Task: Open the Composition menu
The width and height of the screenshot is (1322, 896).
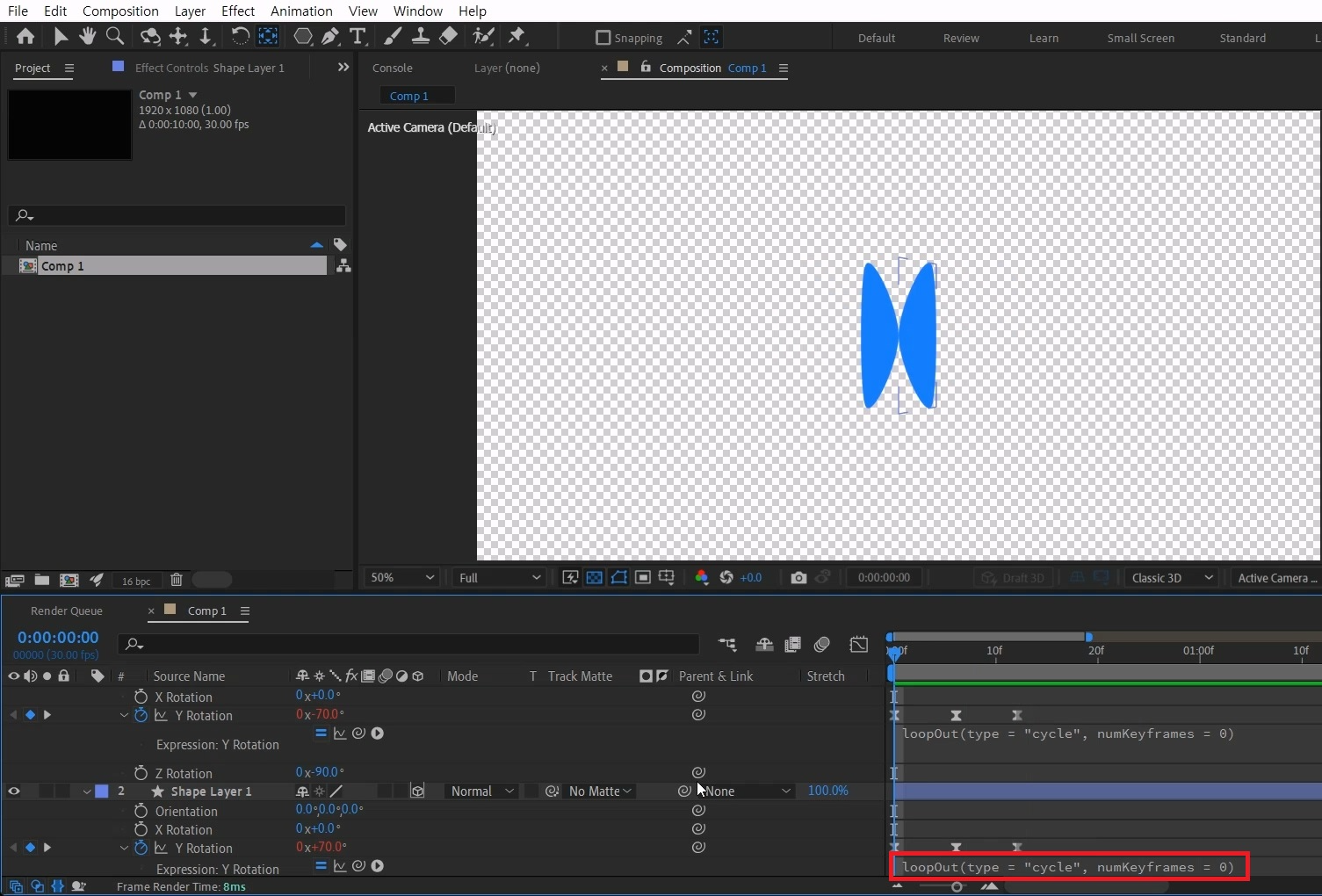Action: pos(120,11)
